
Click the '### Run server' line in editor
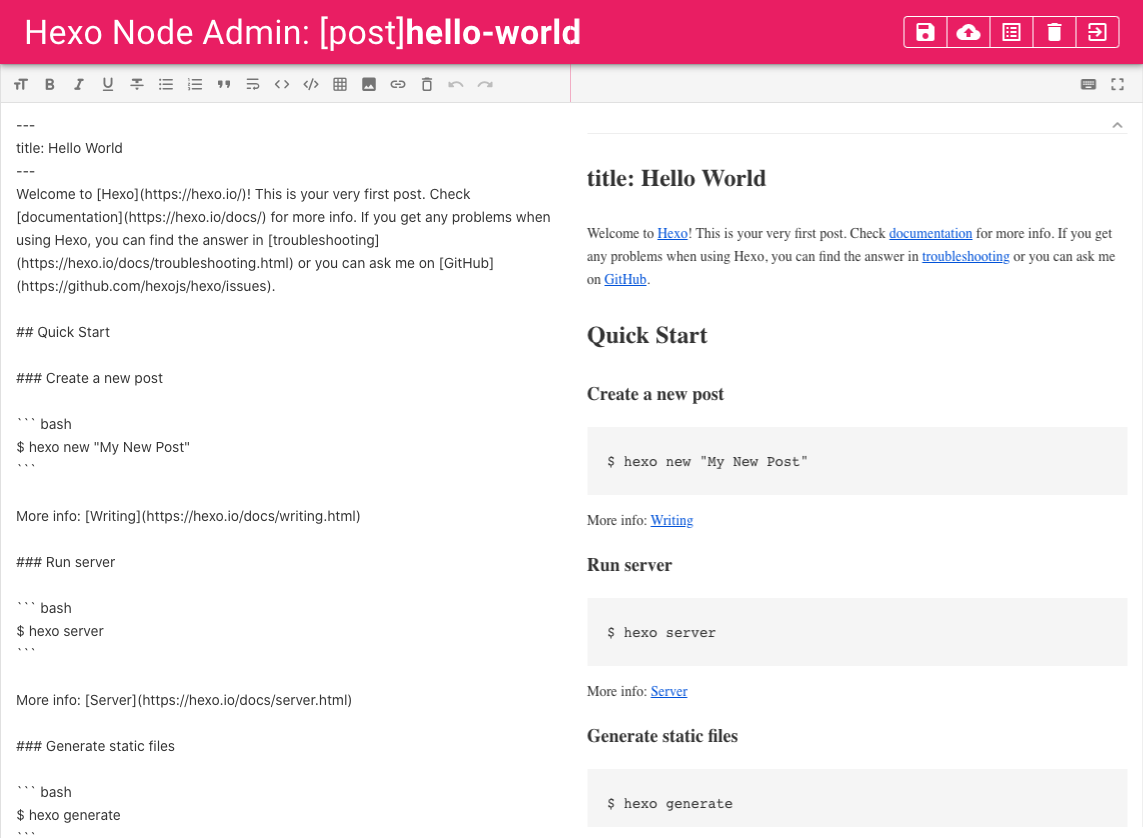(66, 563)
